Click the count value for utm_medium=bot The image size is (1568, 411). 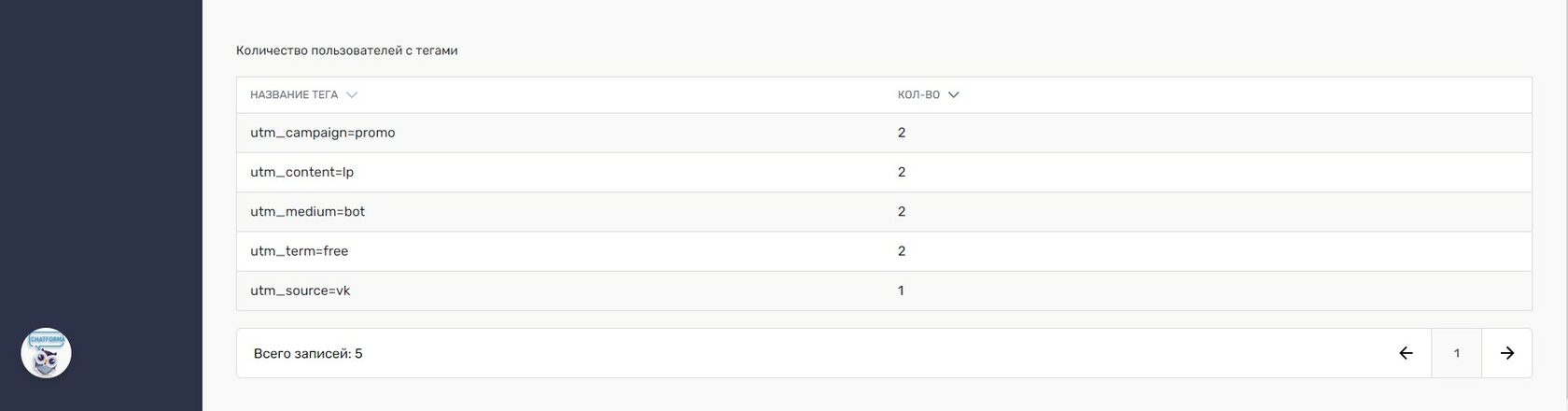[x=902, y=212]
